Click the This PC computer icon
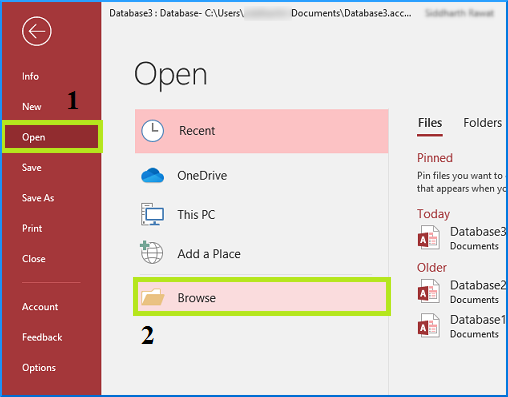Viewport: 508px width, 397px height. (152, 214)
